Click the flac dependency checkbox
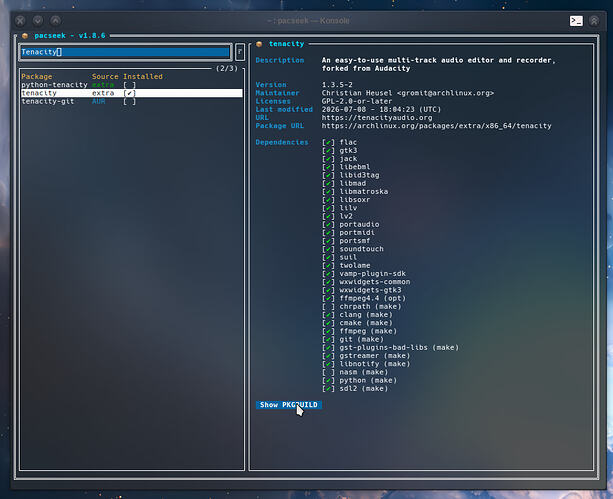The height and width of the screenshot is (499, 613). 328,142
